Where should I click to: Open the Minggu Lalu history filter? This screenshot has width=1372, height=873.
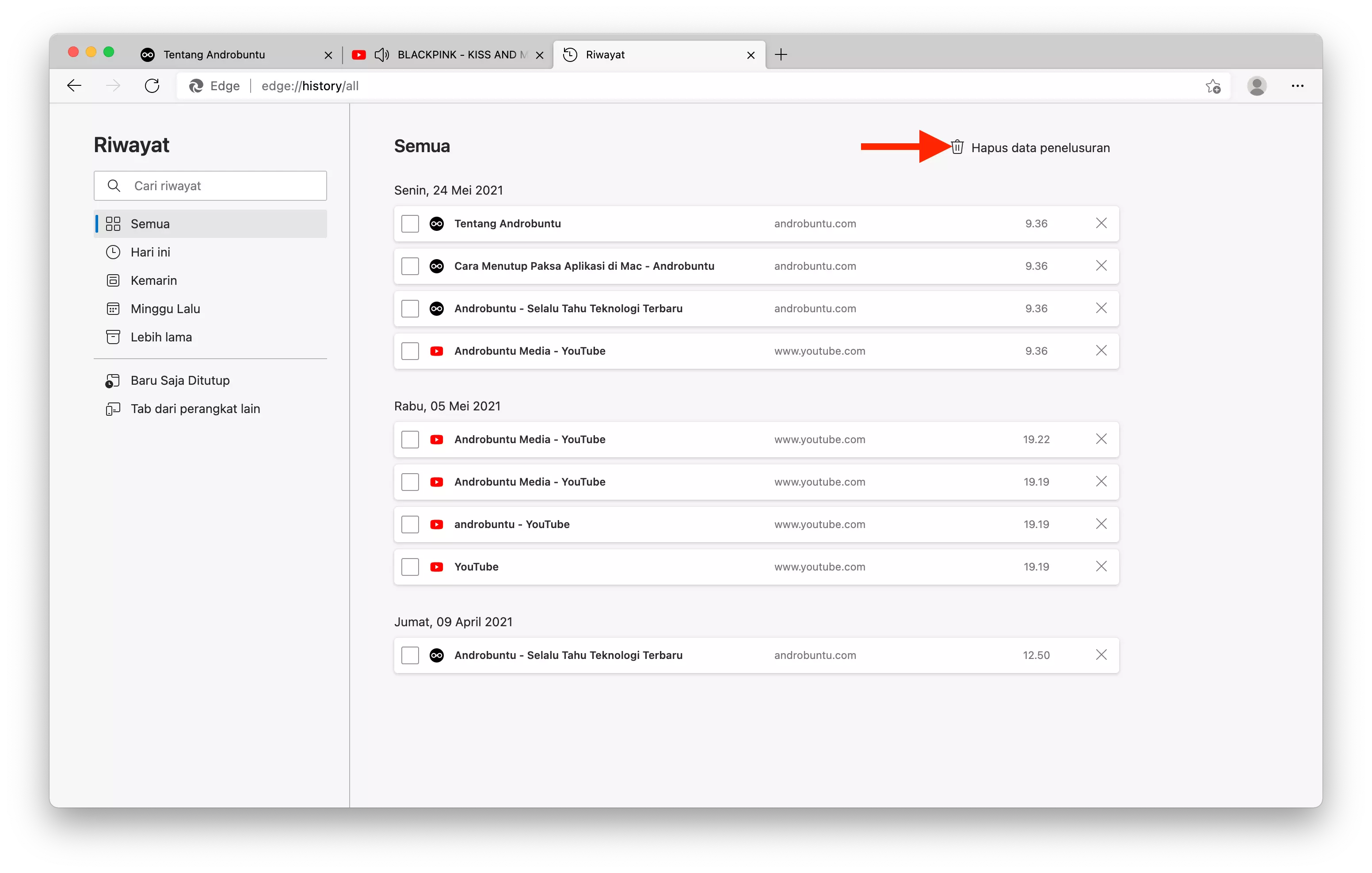[165, 308]
